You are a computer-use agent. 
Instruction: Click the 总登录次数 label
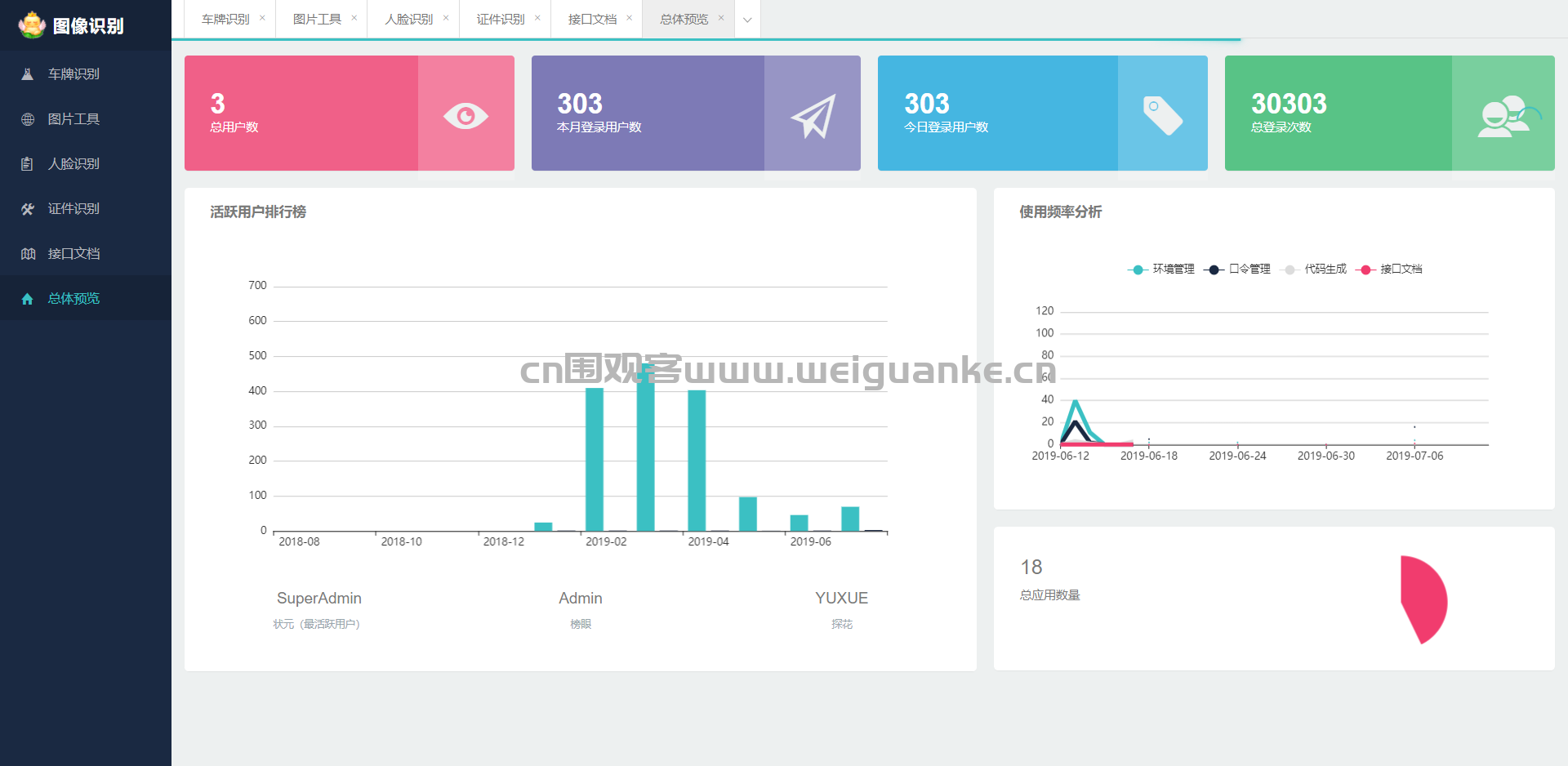(x=1281, y=127)
